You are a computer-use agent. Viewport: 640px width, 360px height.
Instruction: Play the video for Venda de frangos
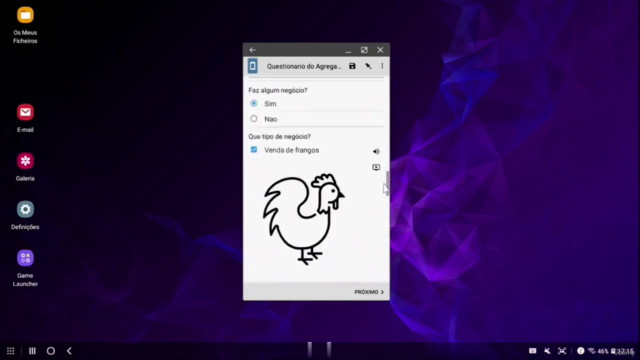[376, 167]
